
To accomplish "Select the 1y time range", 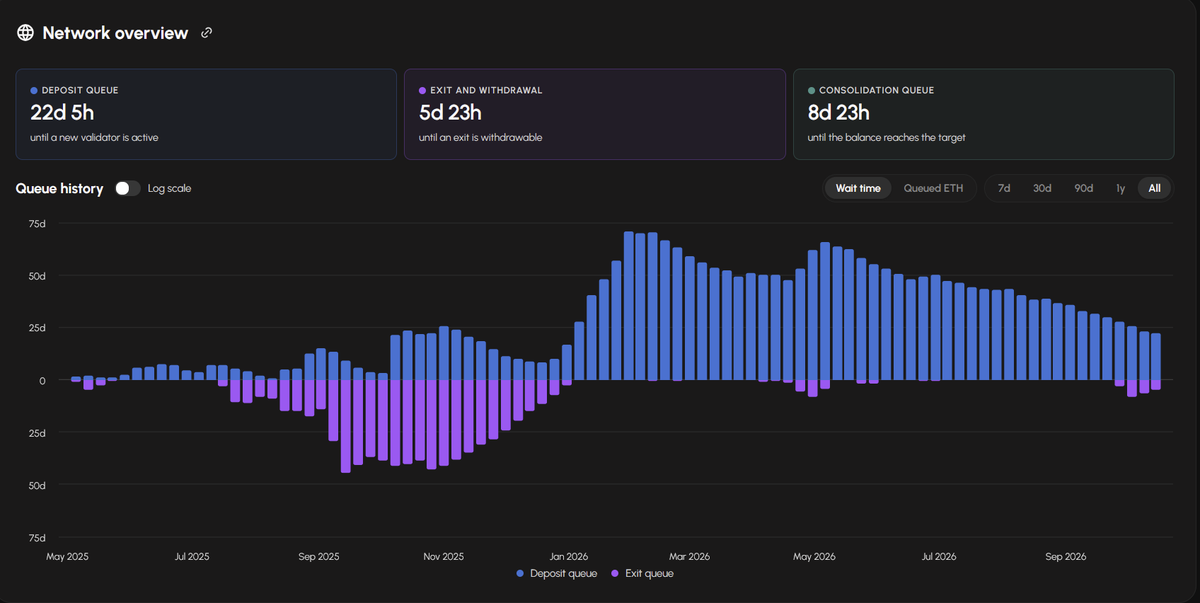I will pyautogui.click(x=1120, y=188).
